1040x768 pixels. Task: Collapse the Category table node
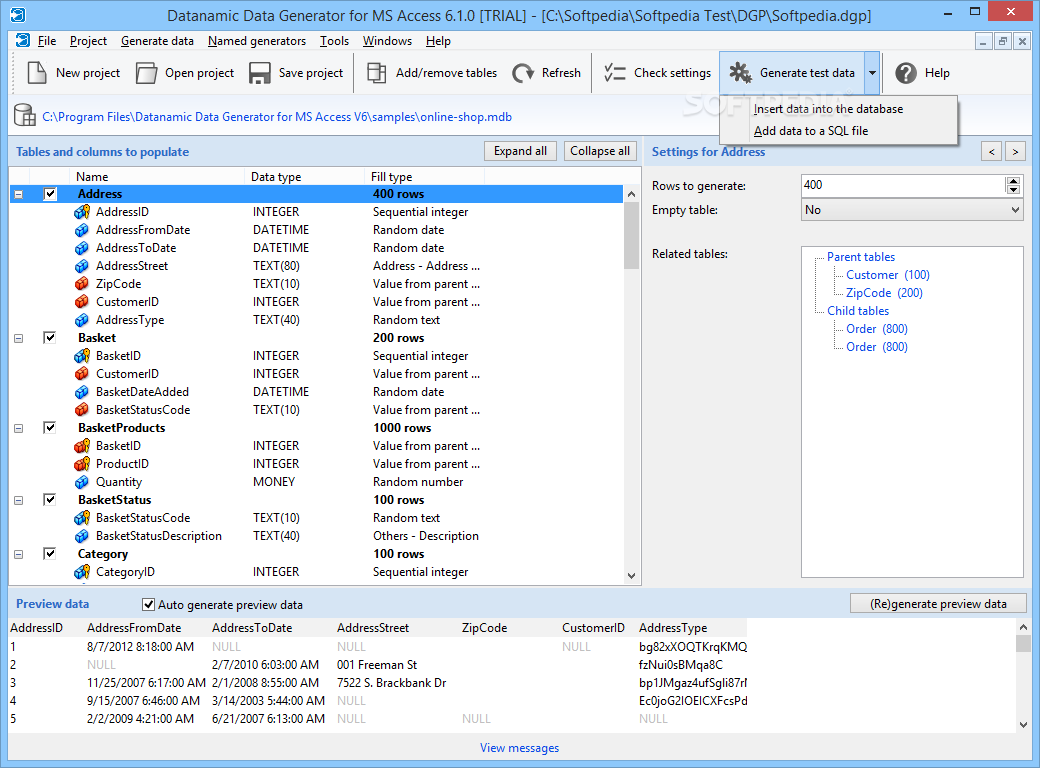[19, 554]
